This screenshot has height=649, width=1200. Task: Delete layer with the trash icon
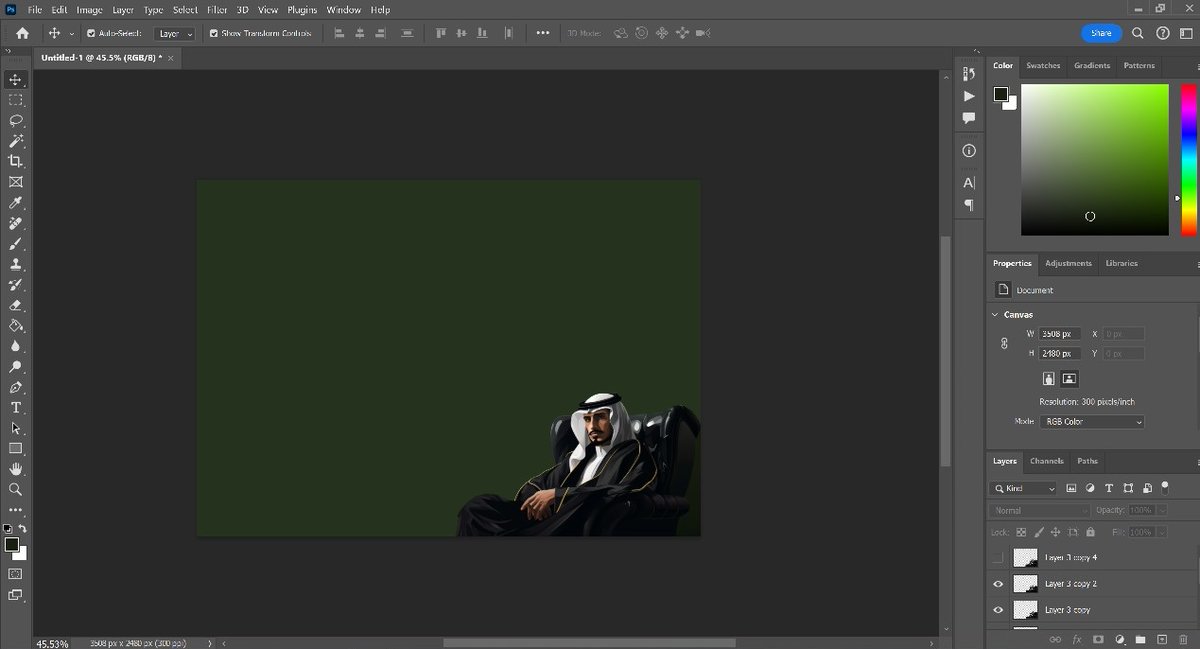tap(1183, 639)
